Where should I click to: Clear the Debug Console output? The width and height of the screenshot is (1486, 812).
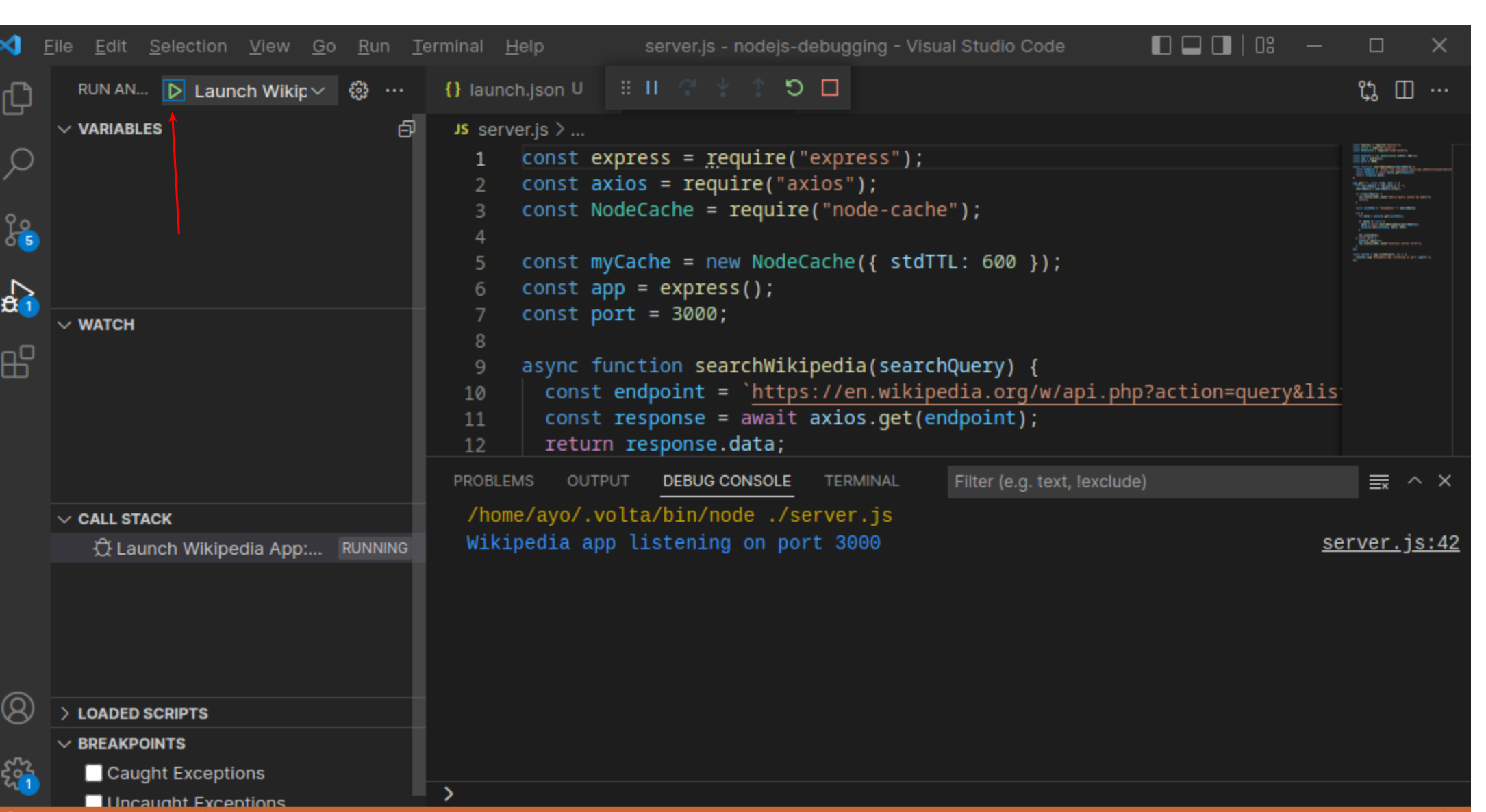pos(1378,481)
